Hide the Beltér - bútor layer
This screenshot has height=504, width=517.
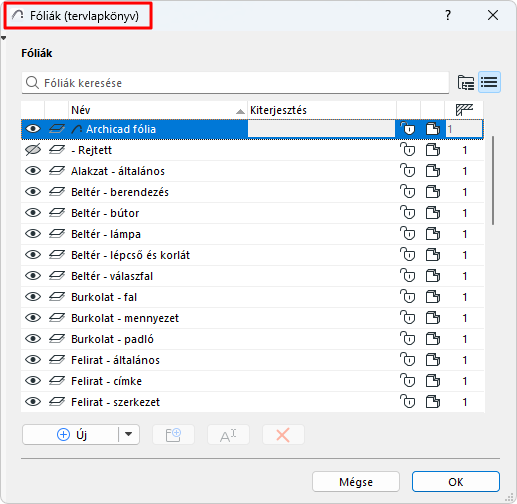(33, 213)
